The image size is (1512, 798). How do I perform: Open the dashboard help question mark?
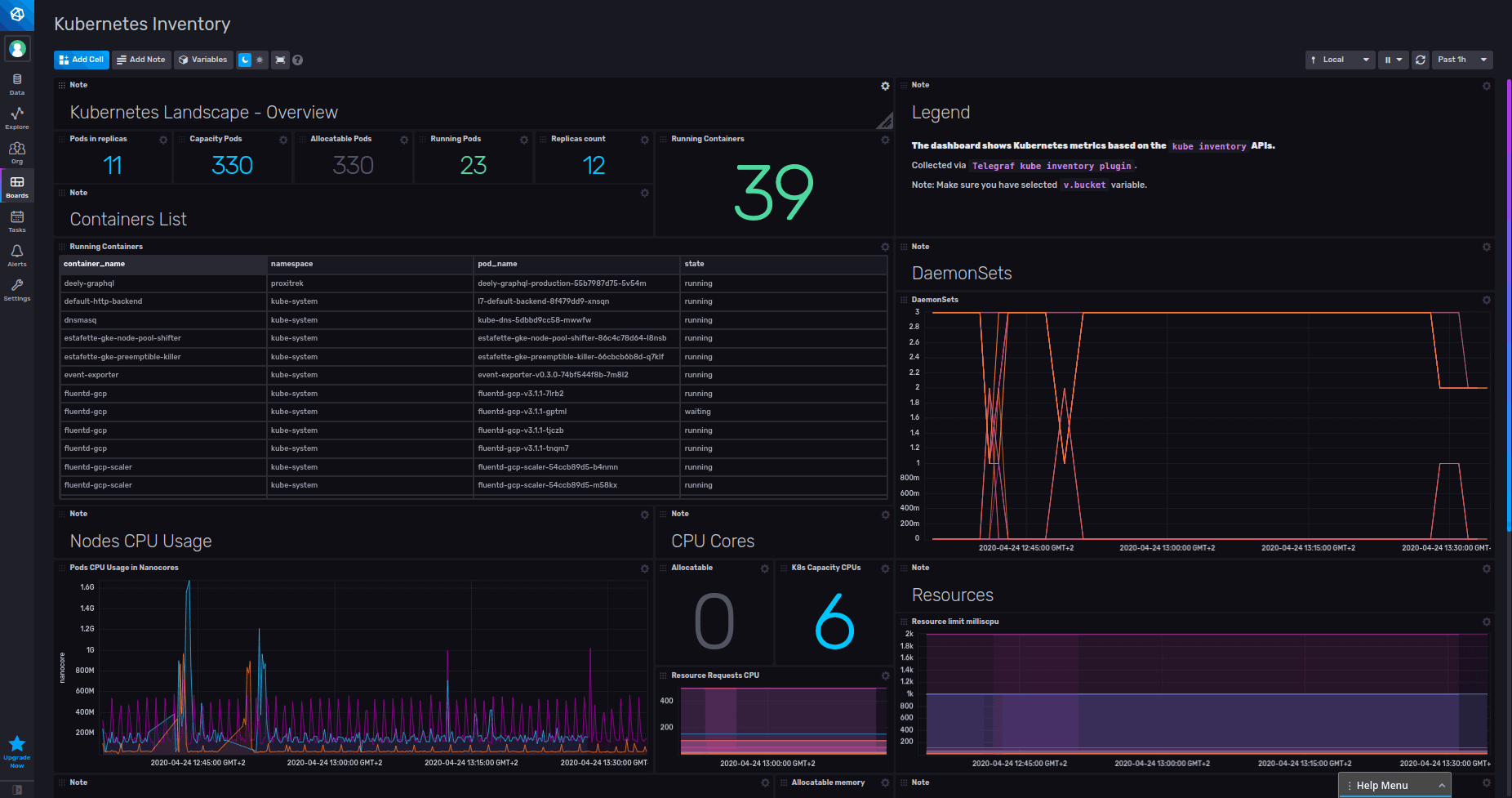[x=297, y=60]
